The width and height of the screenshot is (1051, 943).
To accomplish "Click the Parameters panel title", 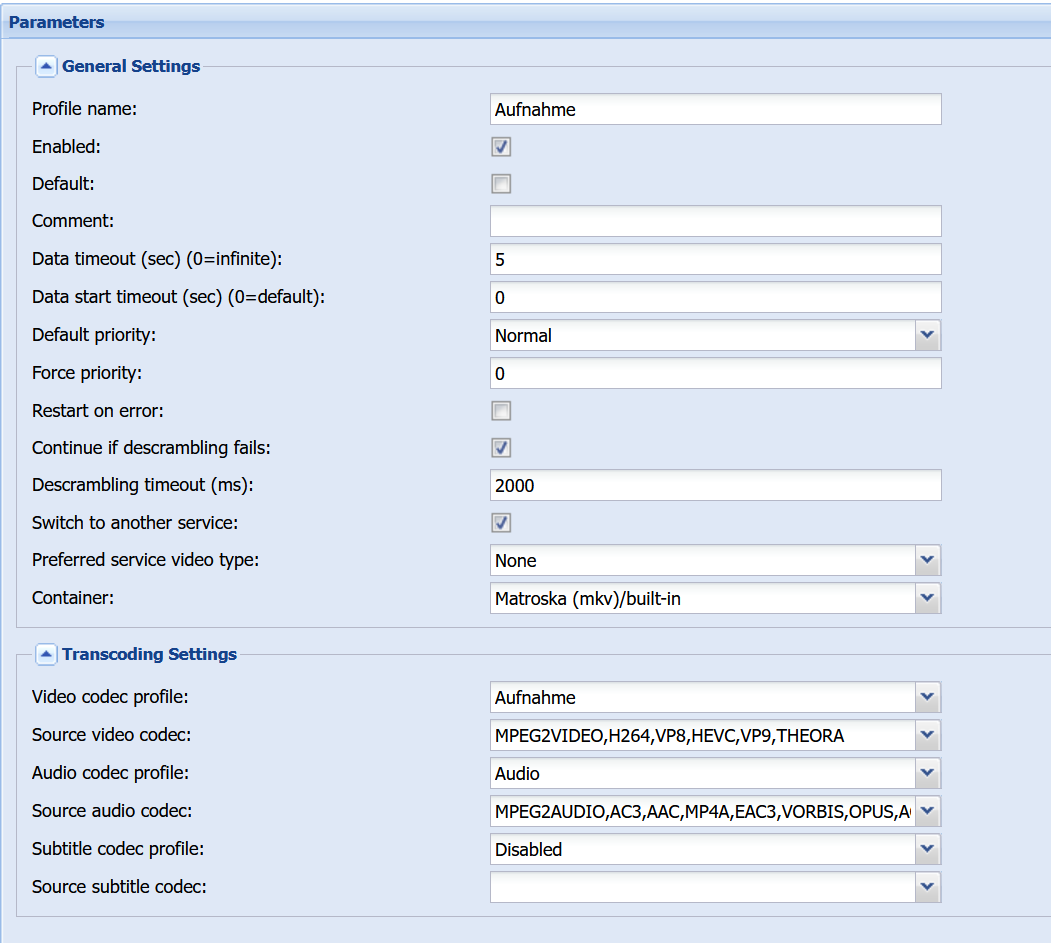I will point(56,22).
